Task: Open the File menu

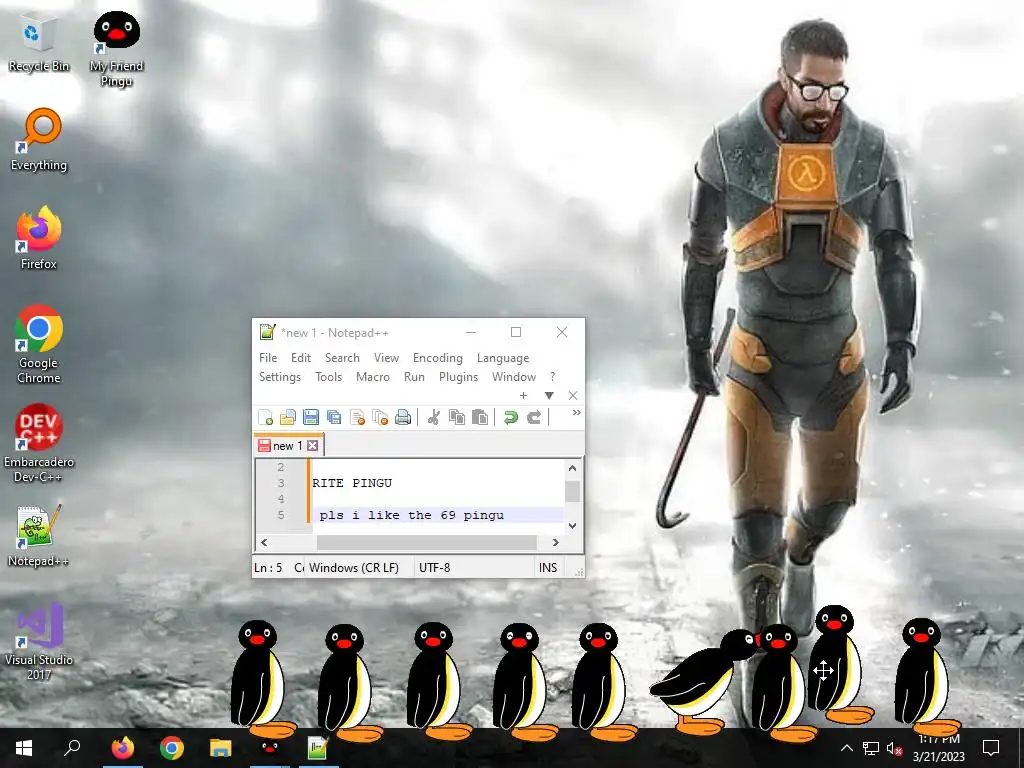Action: click(x=268, y=358)
